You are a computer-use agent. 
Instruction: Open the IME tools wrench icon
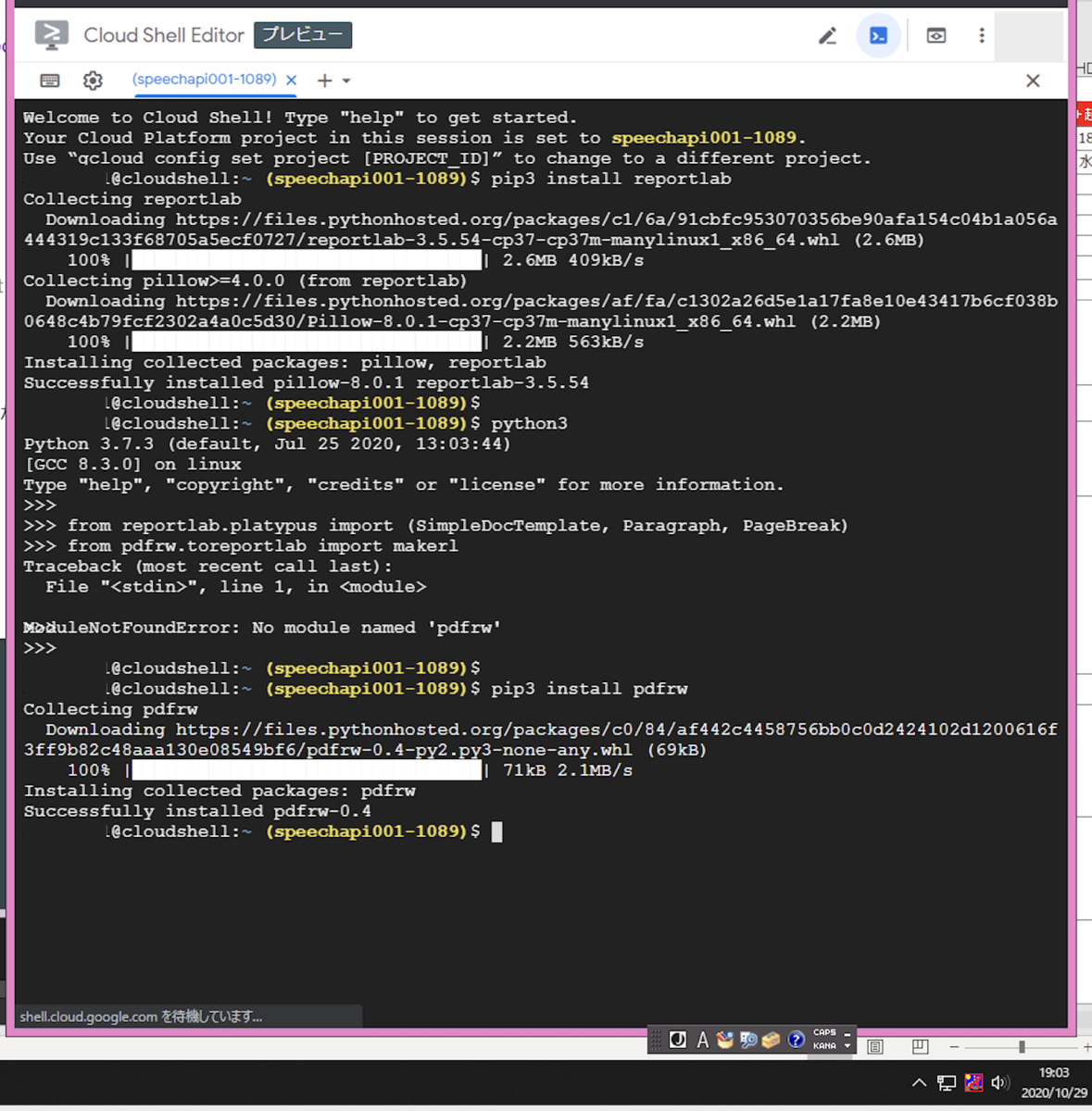click(x=771, y=1040)
